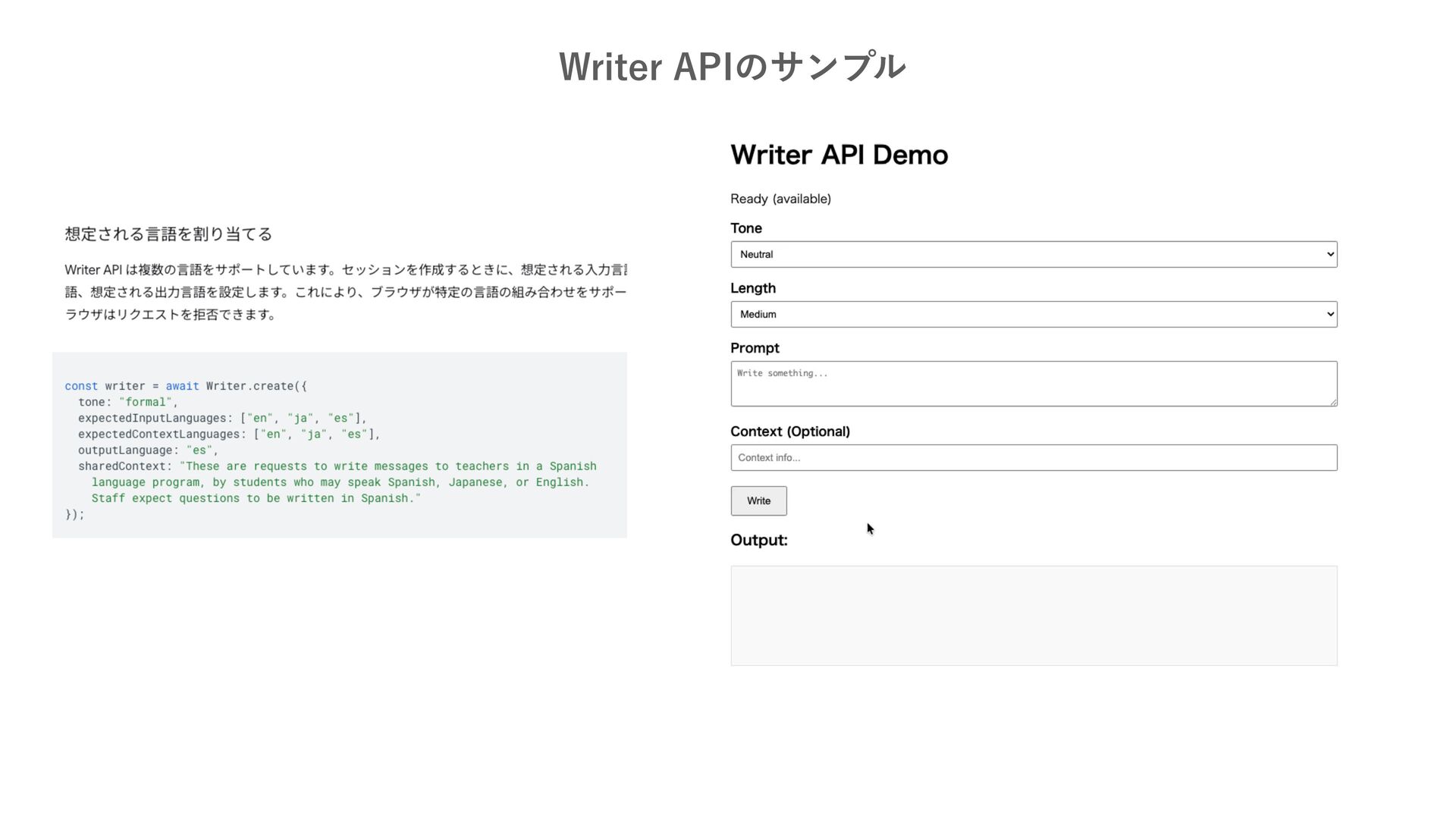Click the empty Output box
1456x819 pixels.
tap(1033, 615)
